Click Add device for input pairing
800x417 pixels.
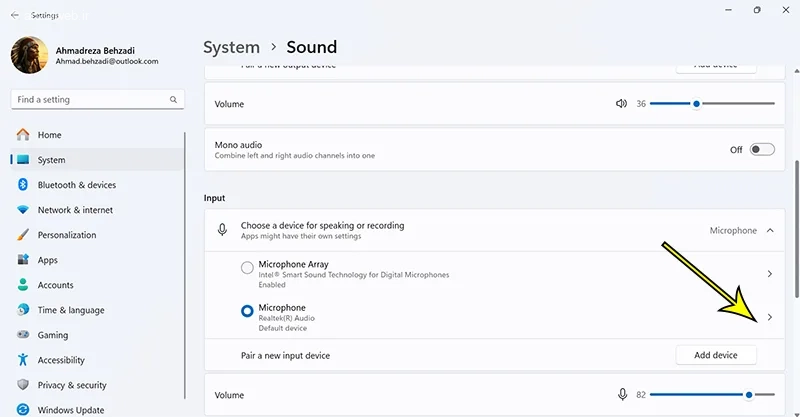716,355
